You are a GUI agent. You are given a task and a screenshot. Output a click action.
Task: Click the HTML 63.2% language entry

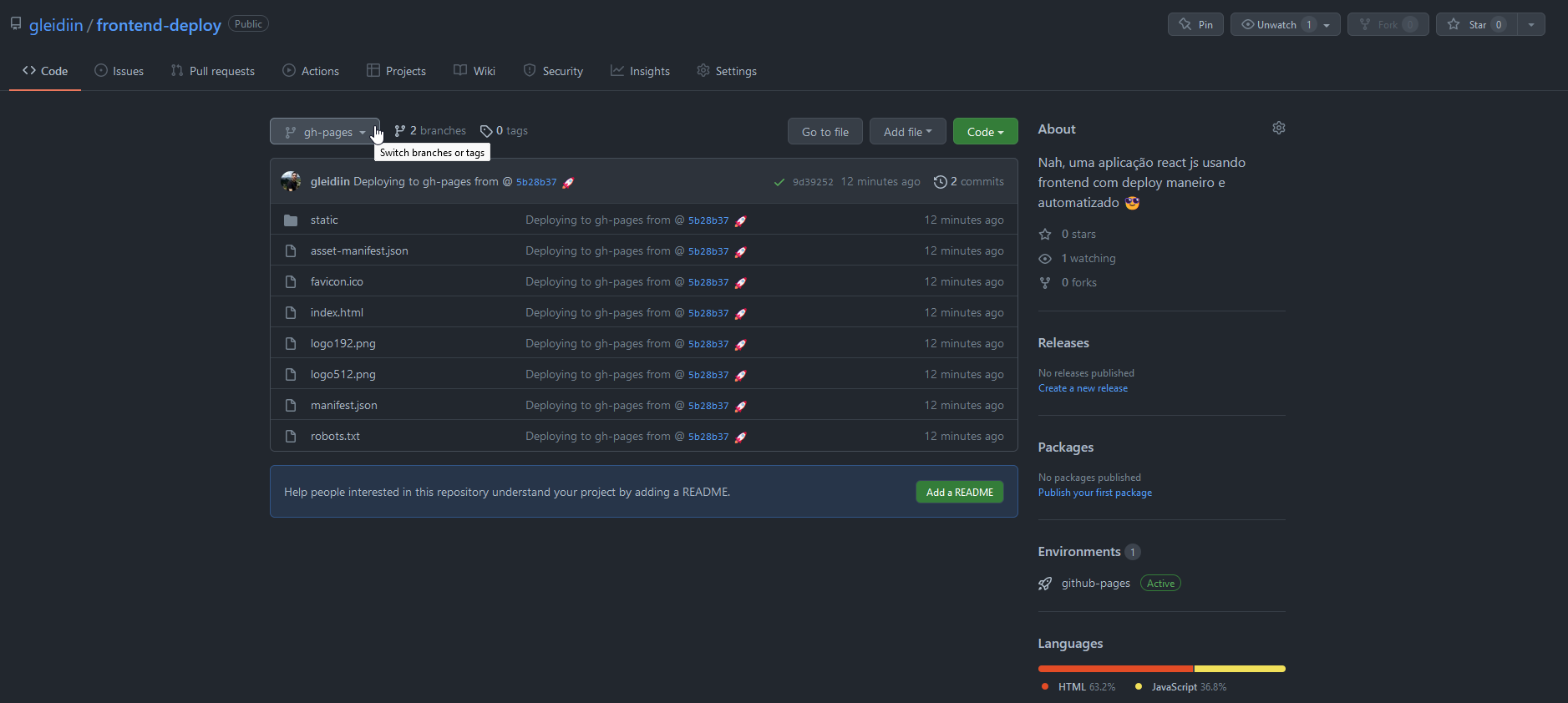1078,687
